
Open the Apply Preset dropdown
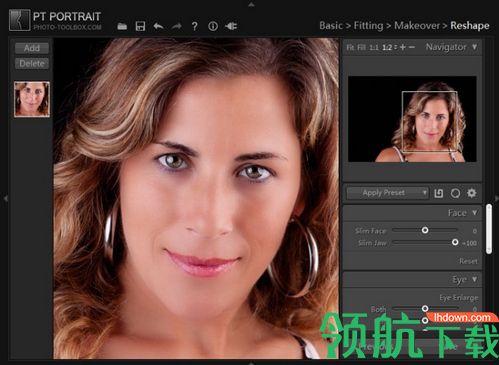click(x=387, y=193)
